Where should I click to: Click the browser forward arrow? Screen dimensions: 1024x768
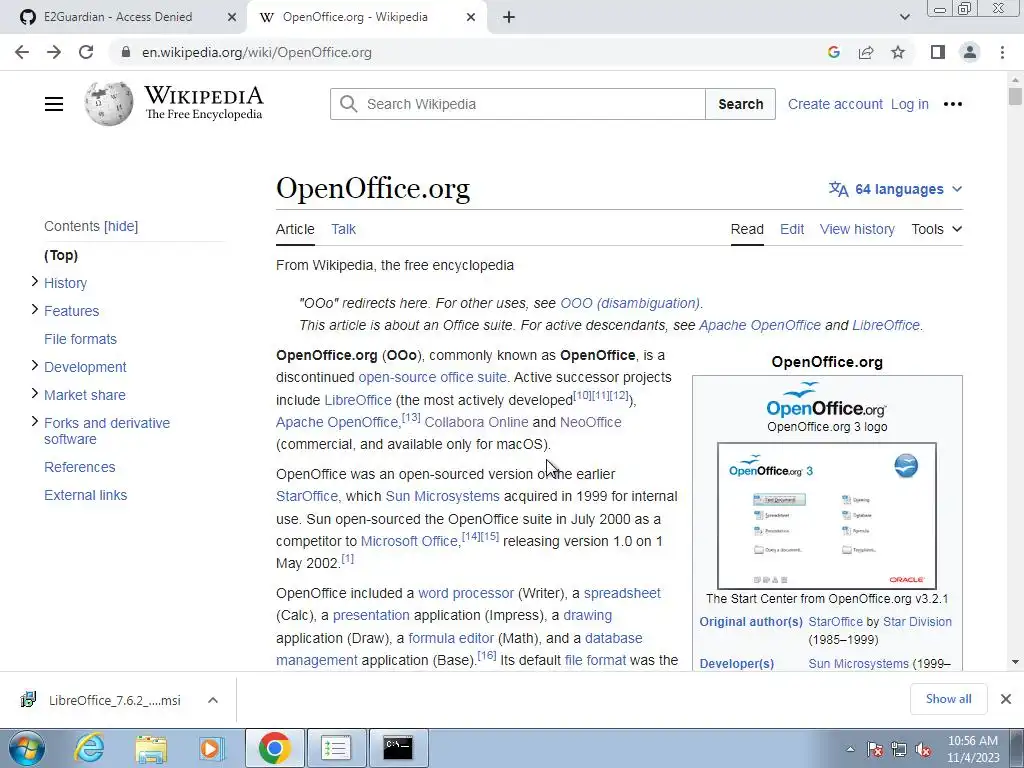point(54,52)
